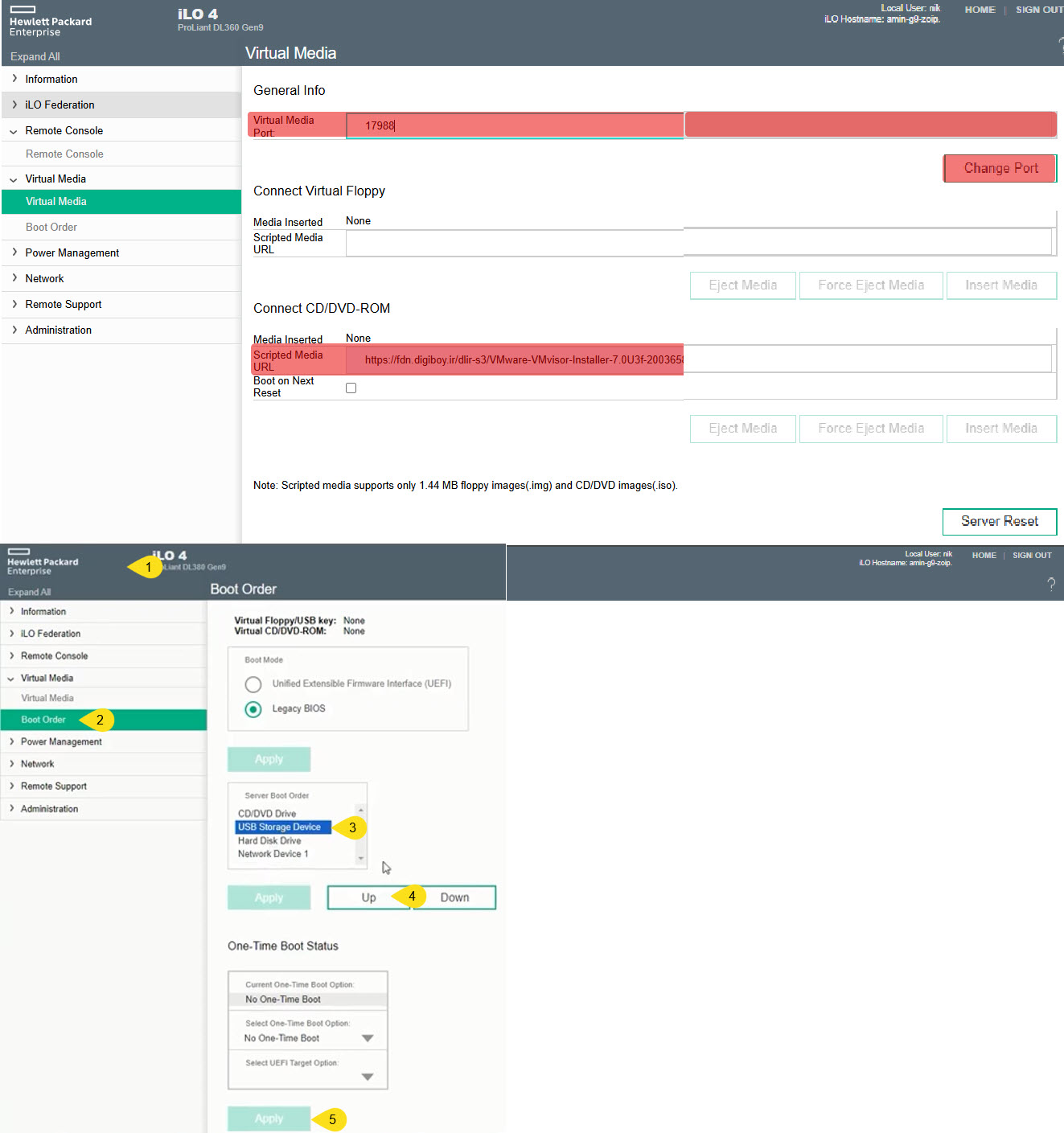Click the Hewlett Packard Enterprise logo in Virtual Media window
The height and width of the screenshot is (1133, 1064).
(x=50, y=21)
